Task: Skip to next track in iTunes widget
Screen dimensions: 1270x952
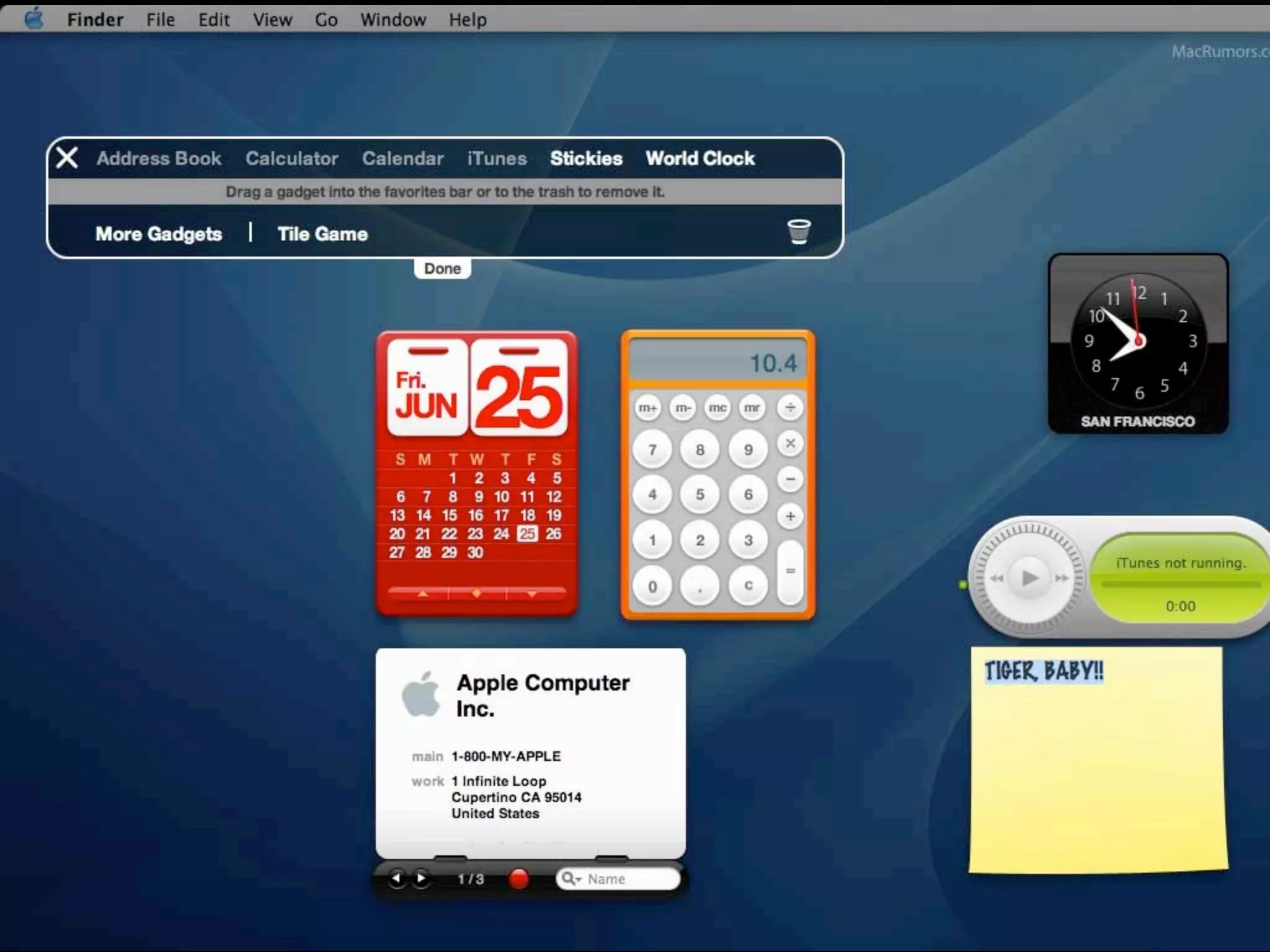Action: pyautogui.click(x=1062, y=578)
